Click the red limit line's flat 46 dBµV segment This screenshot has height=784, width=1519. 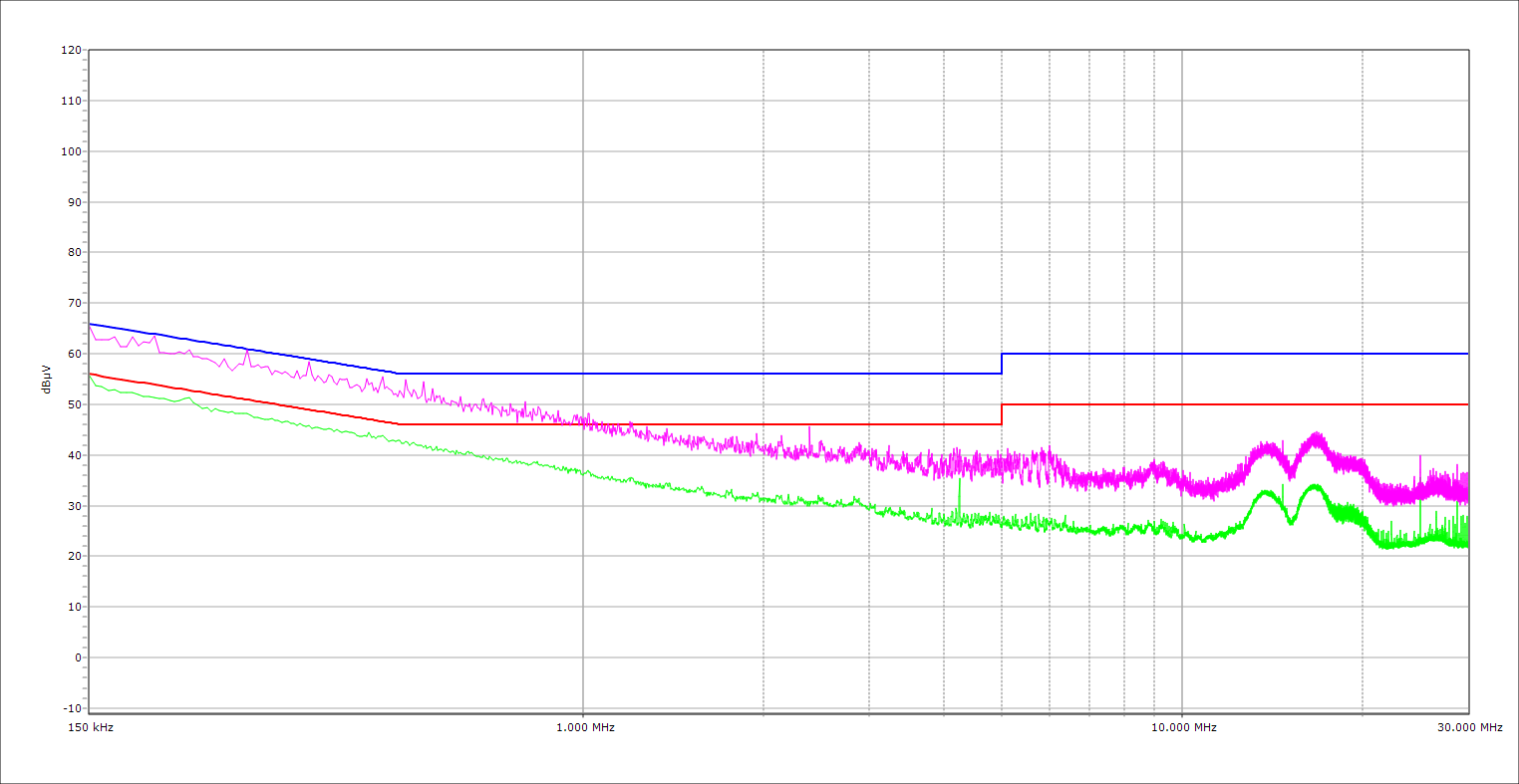698,424
